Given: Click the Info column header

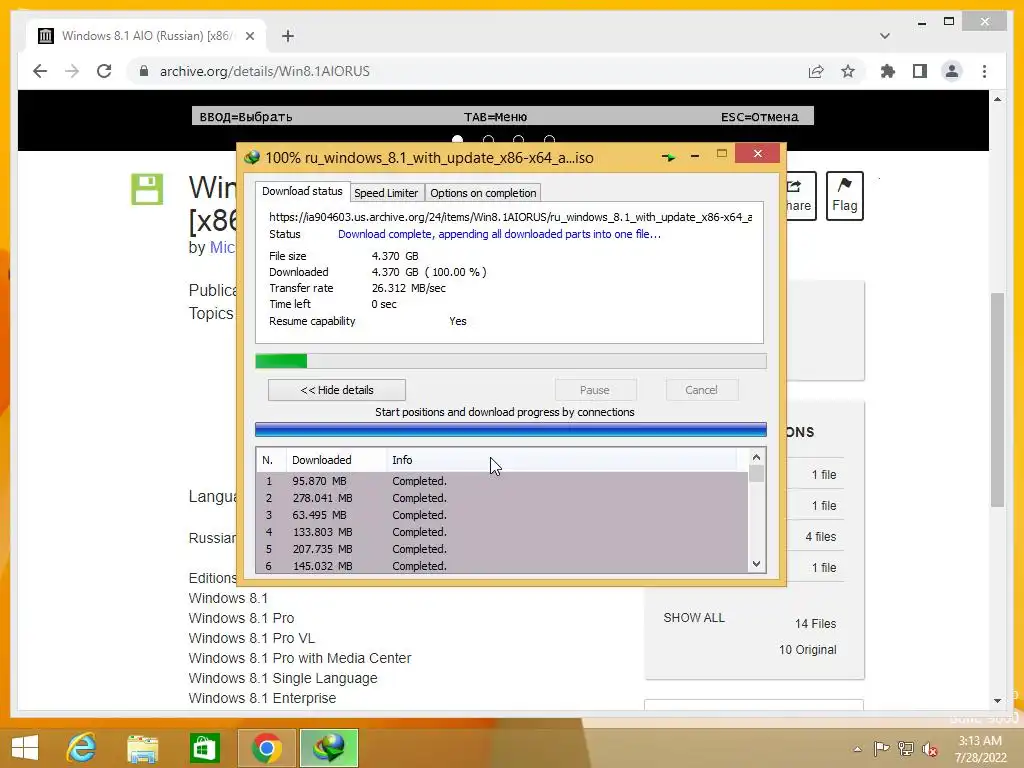Looking at the screenshot, I should pos(562,460).
